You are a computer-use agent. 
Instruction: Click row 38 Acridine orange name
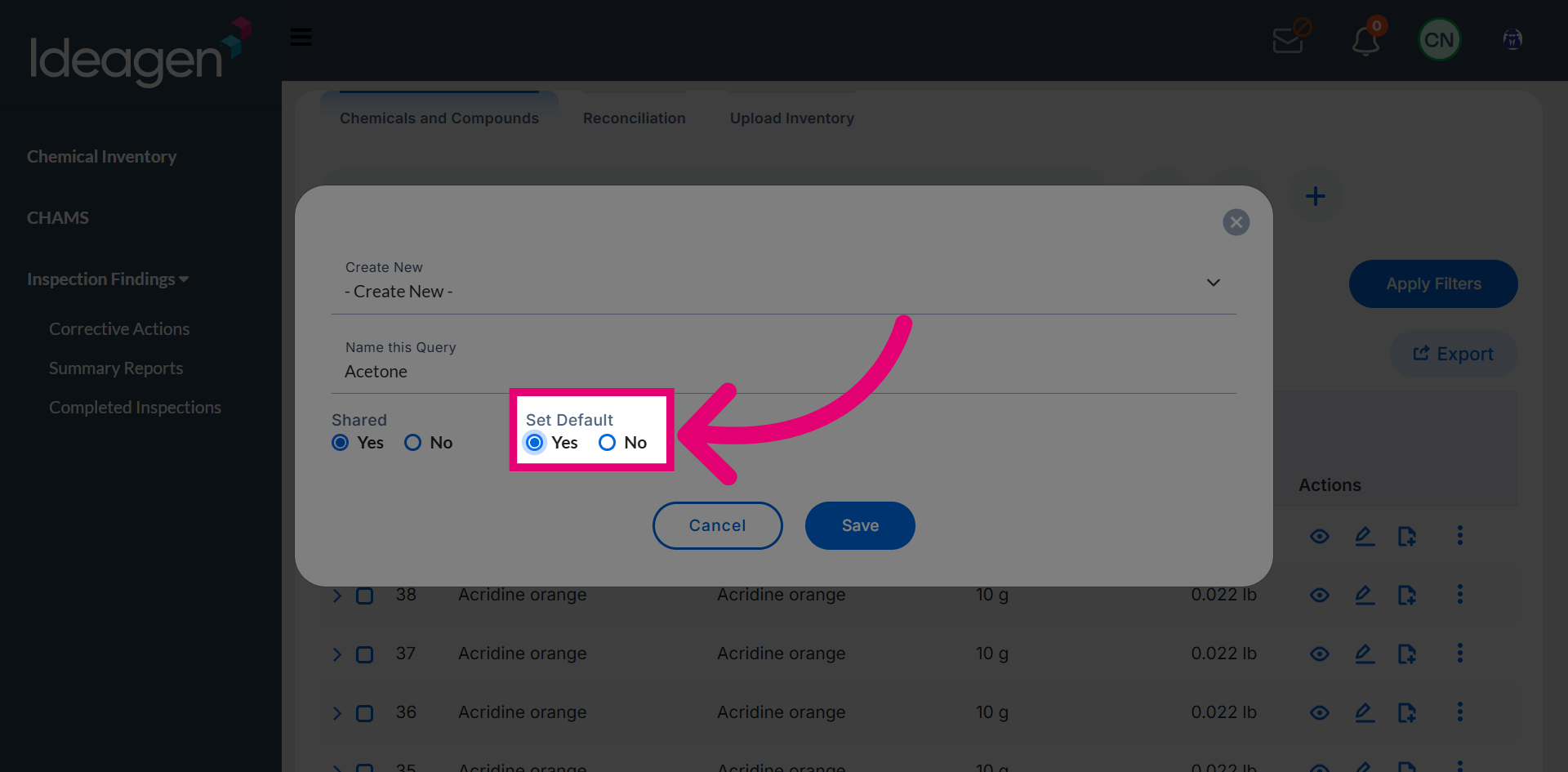(523, 595)
